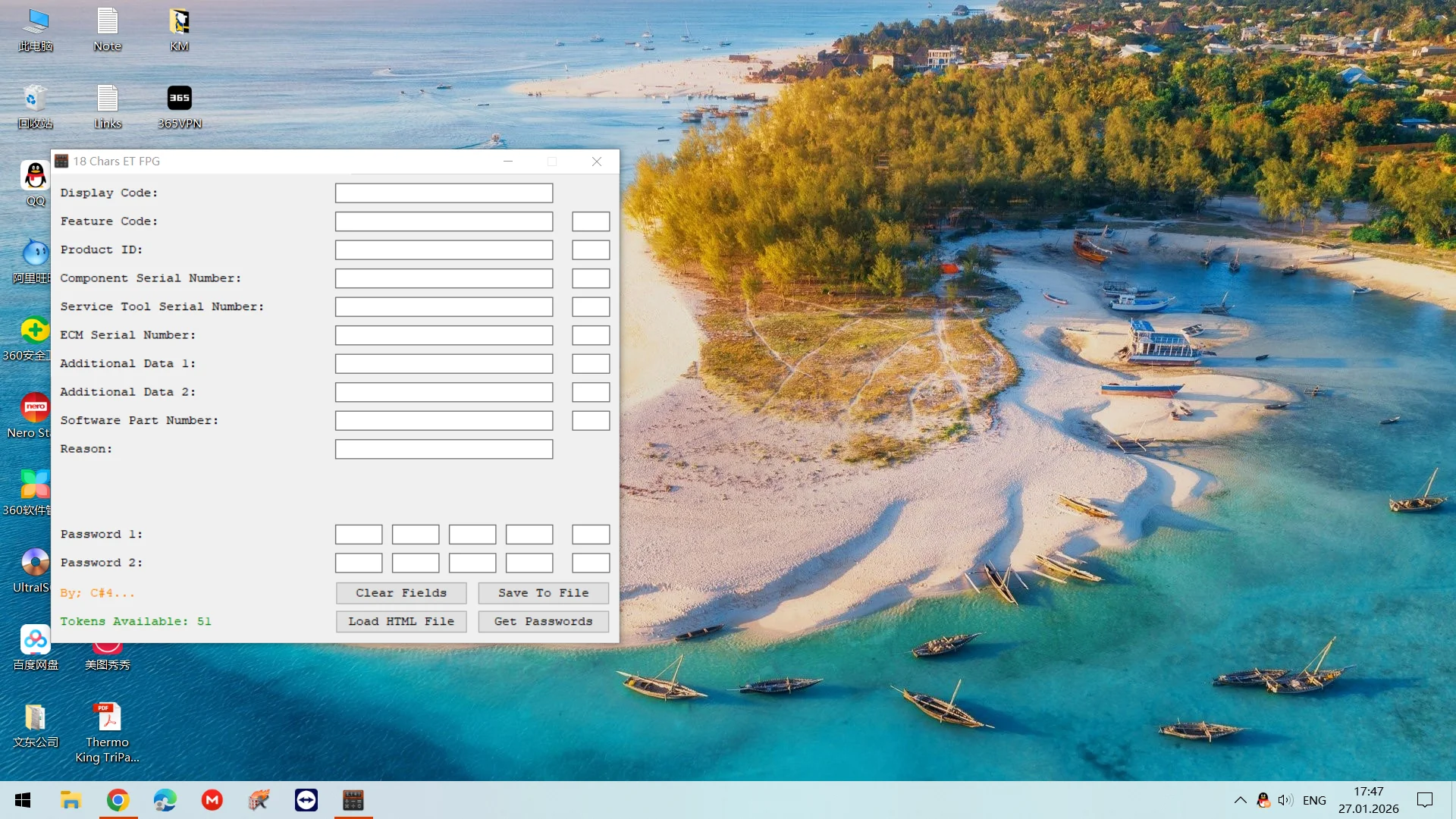Click the Load HTML File button
This screenshot has height=819, width=1456.
[x=401, y=622]
